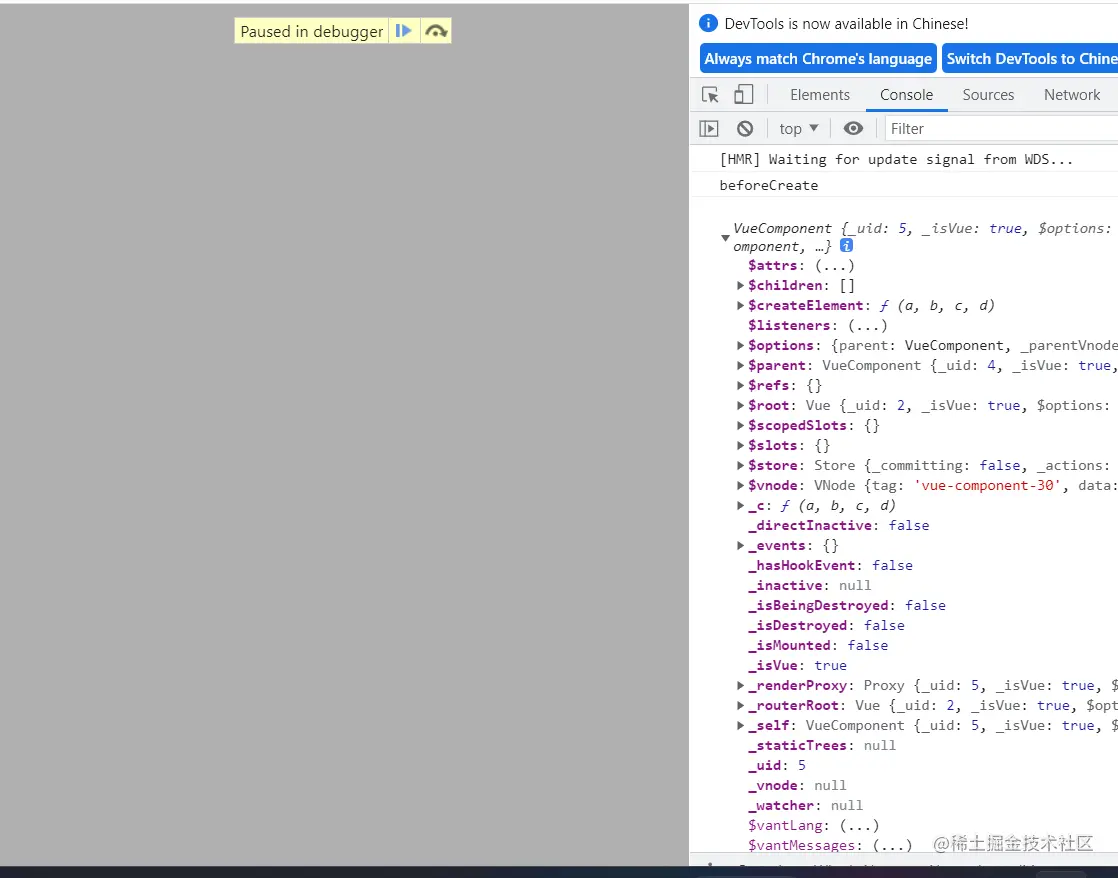This screenshot has width=1118, height=878.
Task: Open the top JavaScript context dropdown
Action: pos(798,128)
